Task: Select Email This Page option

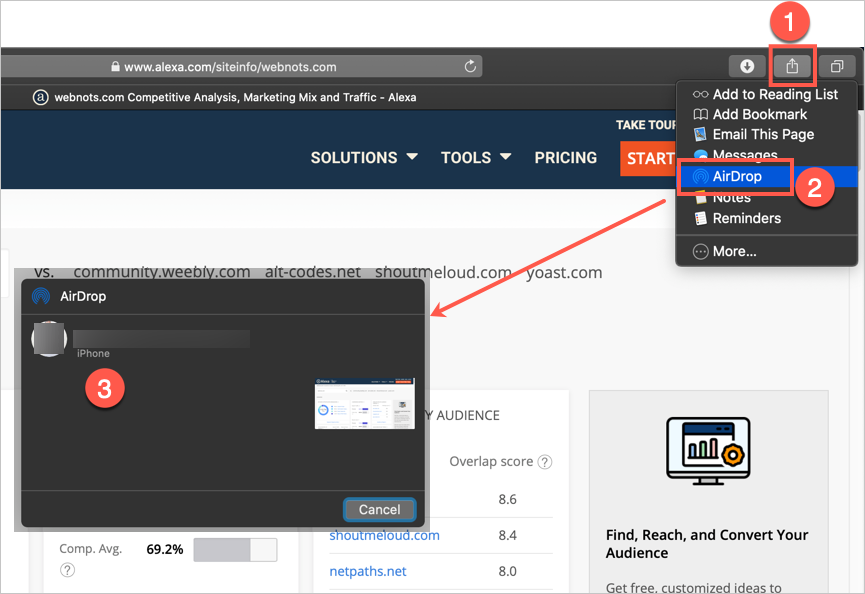Action: [x=762, y=134]
